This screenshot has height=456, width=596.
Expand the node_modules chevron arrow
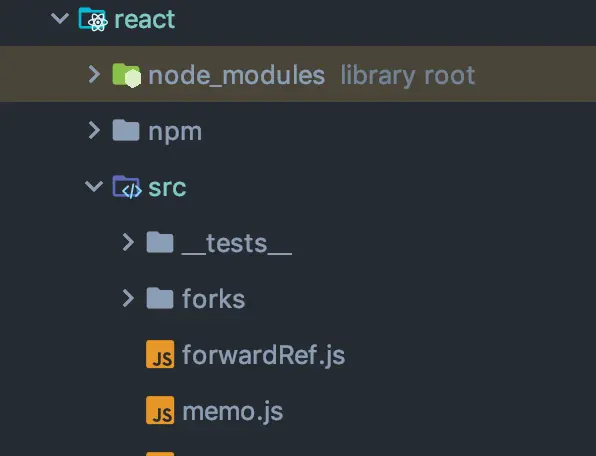[x=94, y=74]
